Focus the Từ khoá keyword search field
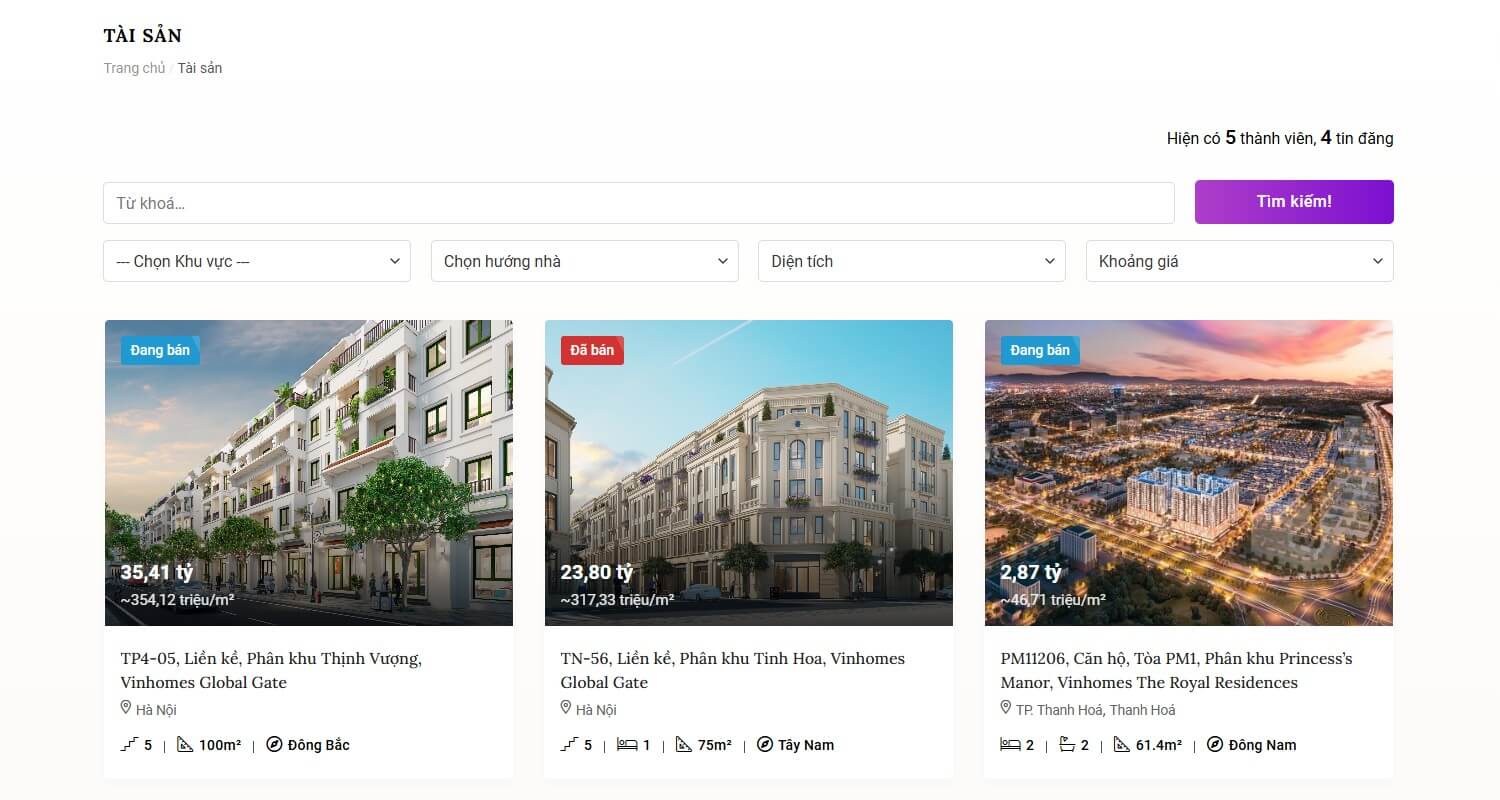Image resolution: width=1500 pixels, height=800 pixels. (x=639, y=203)
